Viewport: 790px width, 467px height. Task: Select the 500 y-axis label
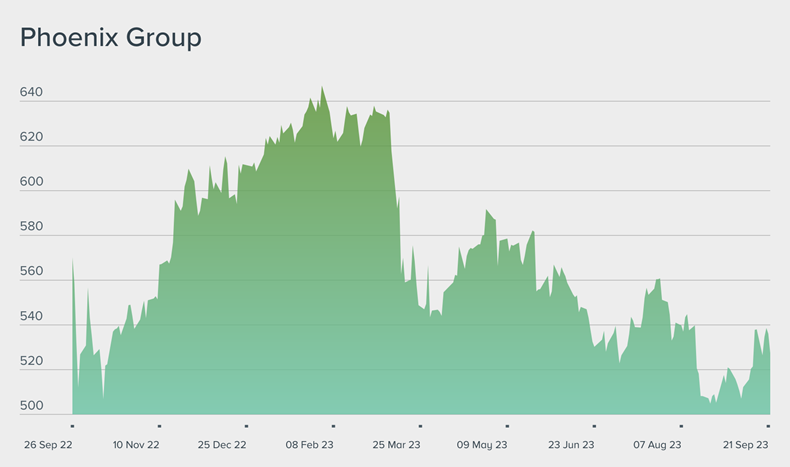(31, 406)
